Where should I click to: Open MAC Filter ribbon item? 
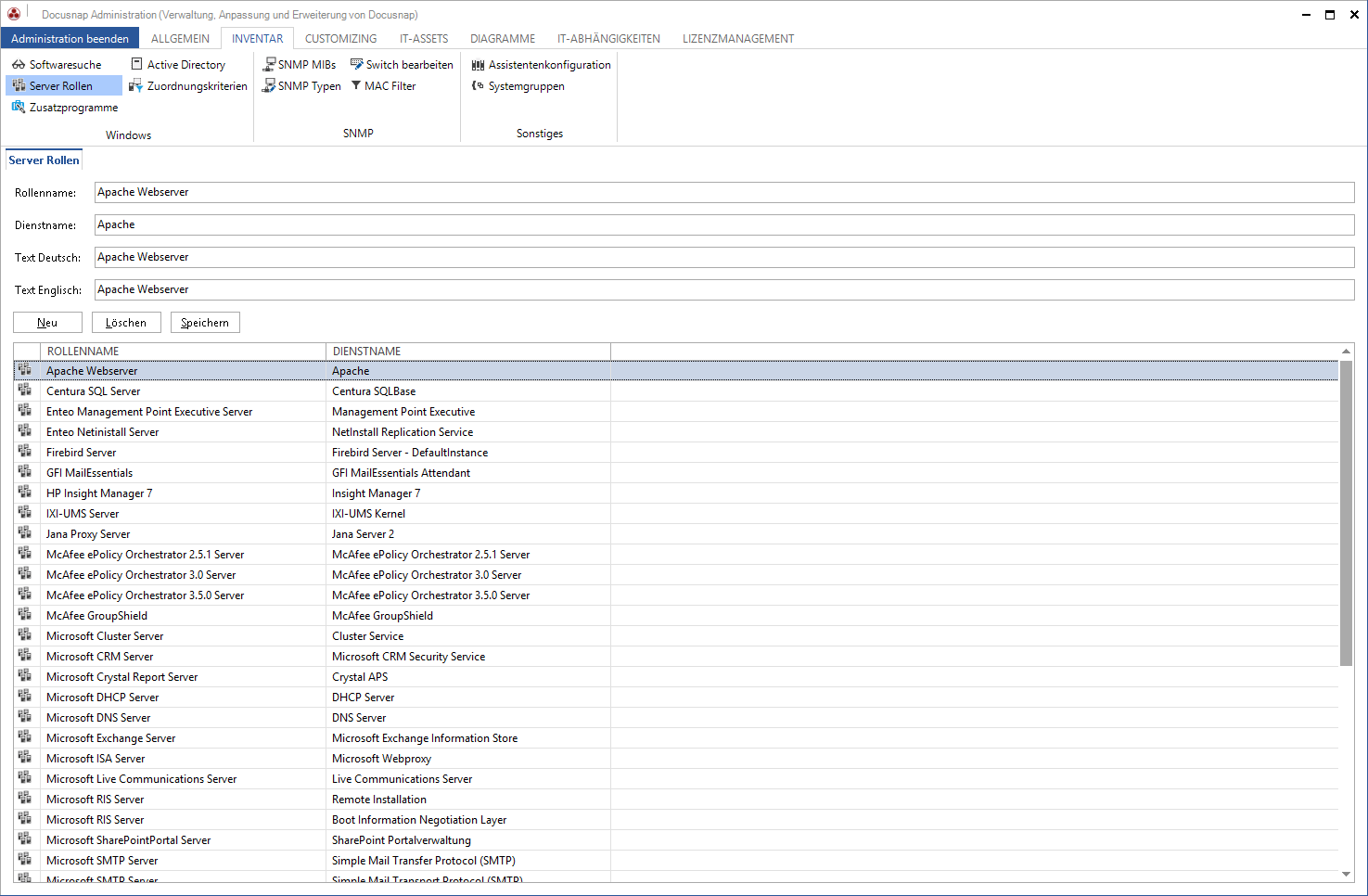tap(383, 86)
